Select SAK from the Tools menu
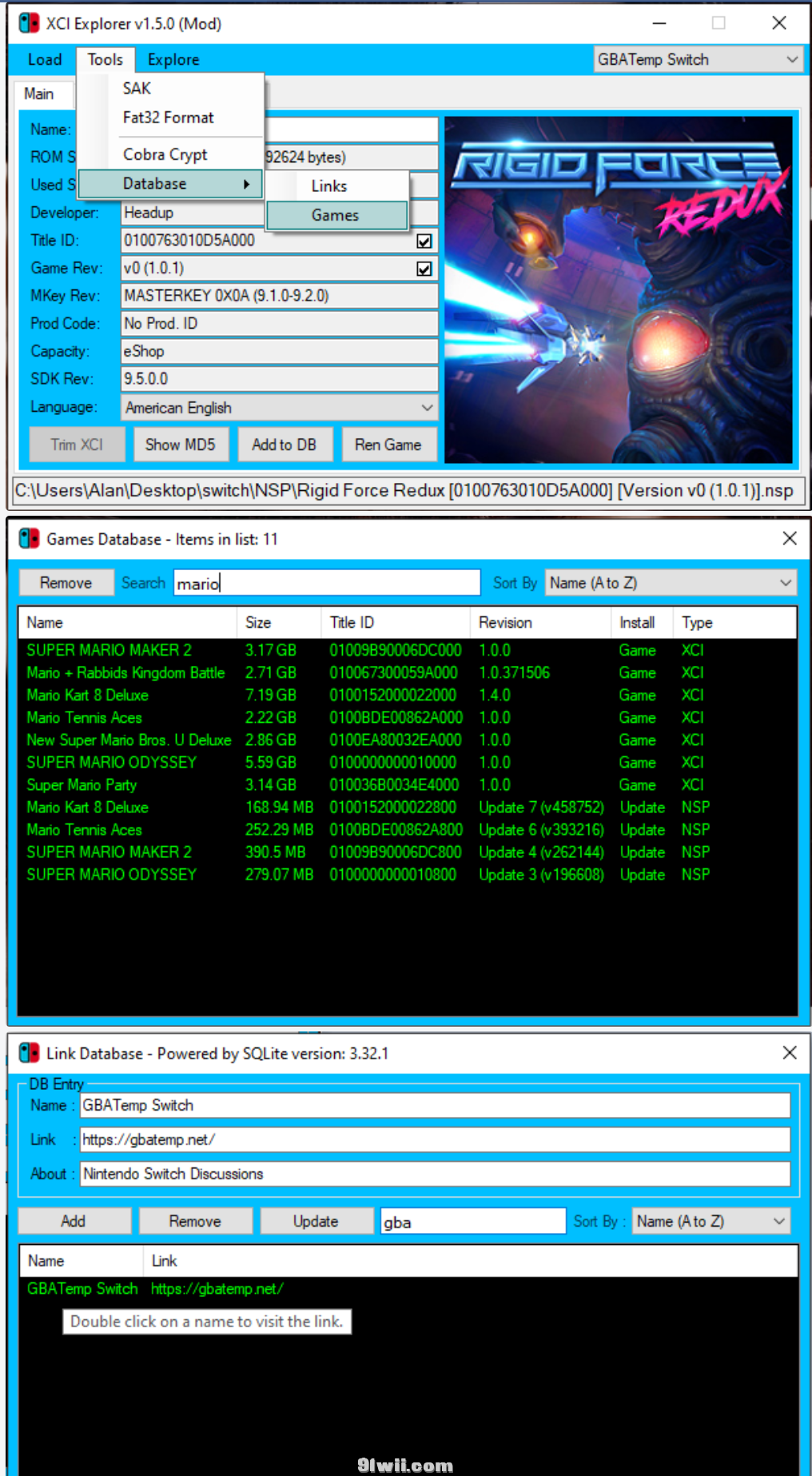812x1476 pixels. click(171, 89)
